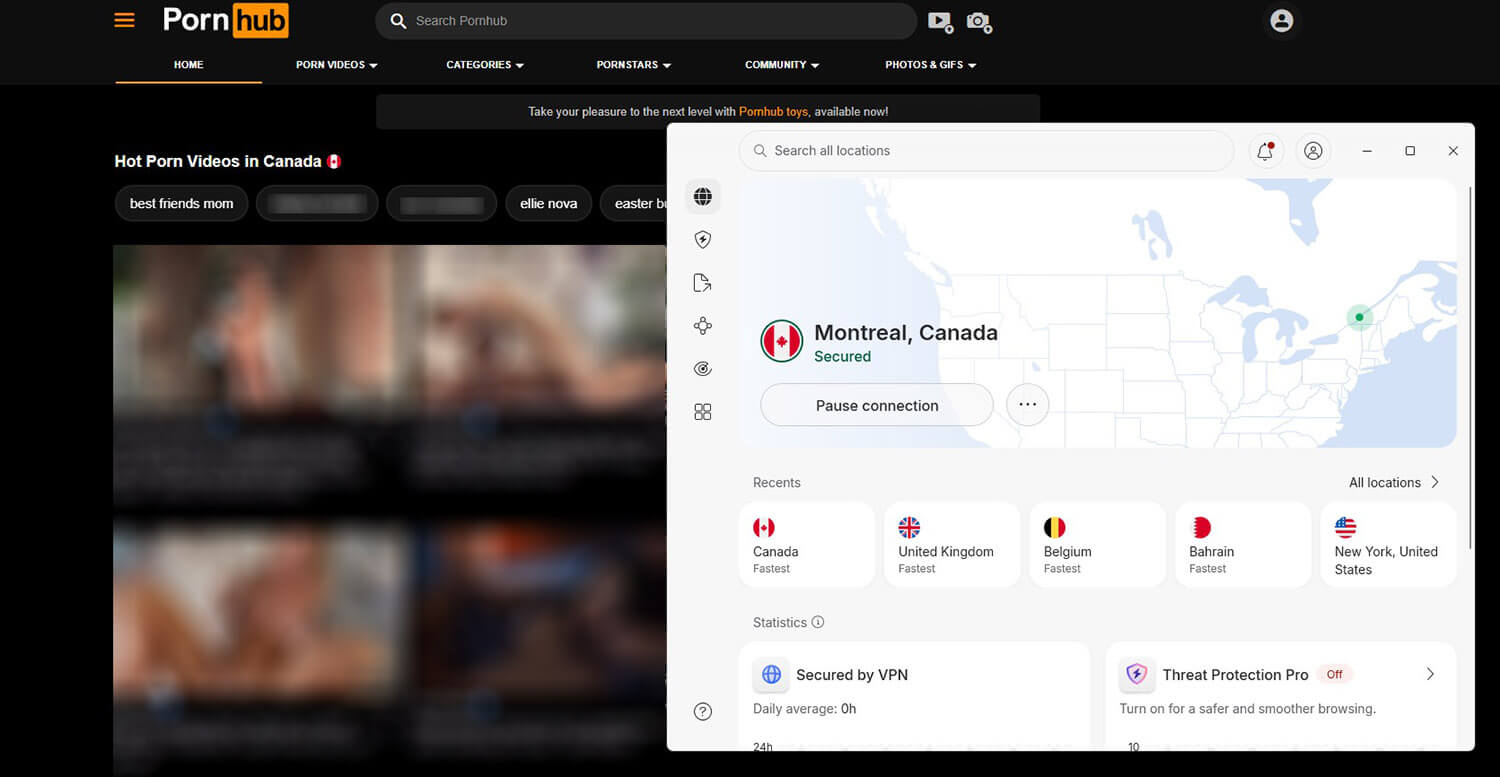Open the file sharing icon in VPN sidebar
The height and width of the screenshot is (777, 1500).
click(x=703, y=283)
